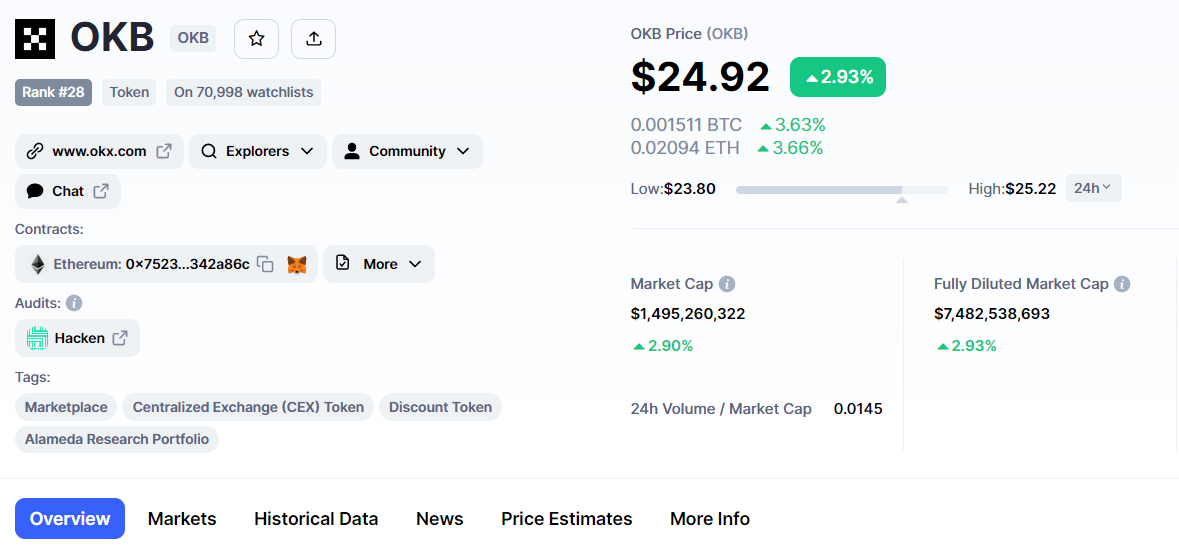Click the 3.66% ETH change text
Screen dimensions: 1179x556
point(790,148)
